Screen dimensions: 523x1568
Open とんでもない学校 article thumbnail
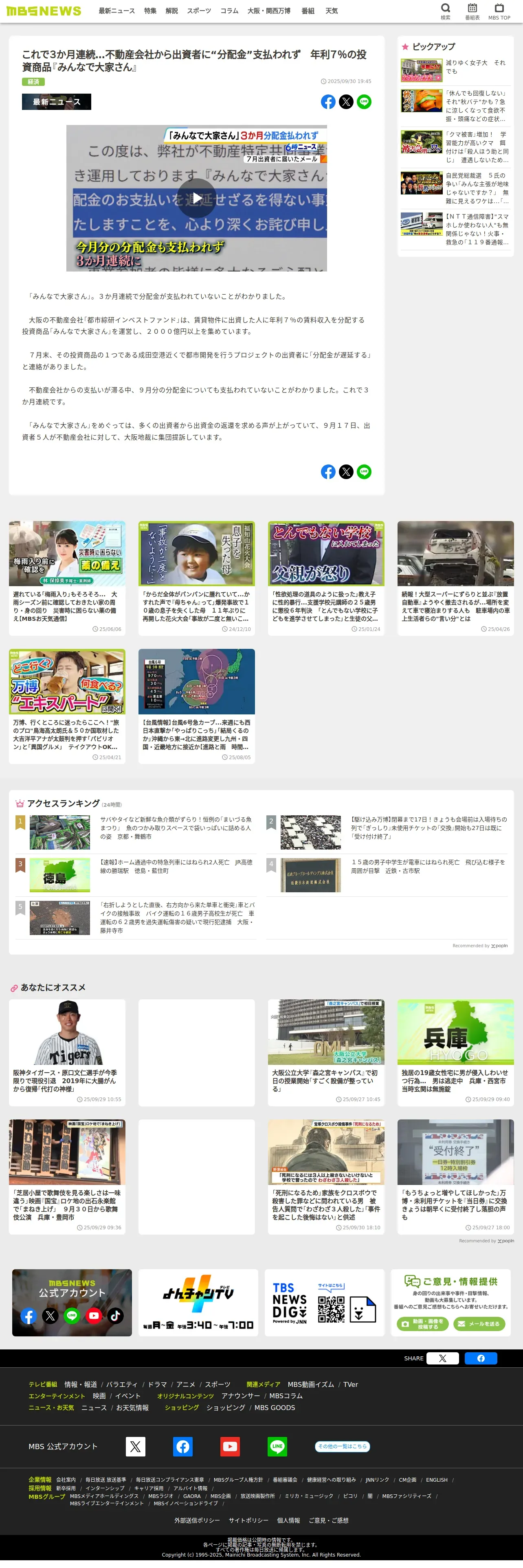326,553
